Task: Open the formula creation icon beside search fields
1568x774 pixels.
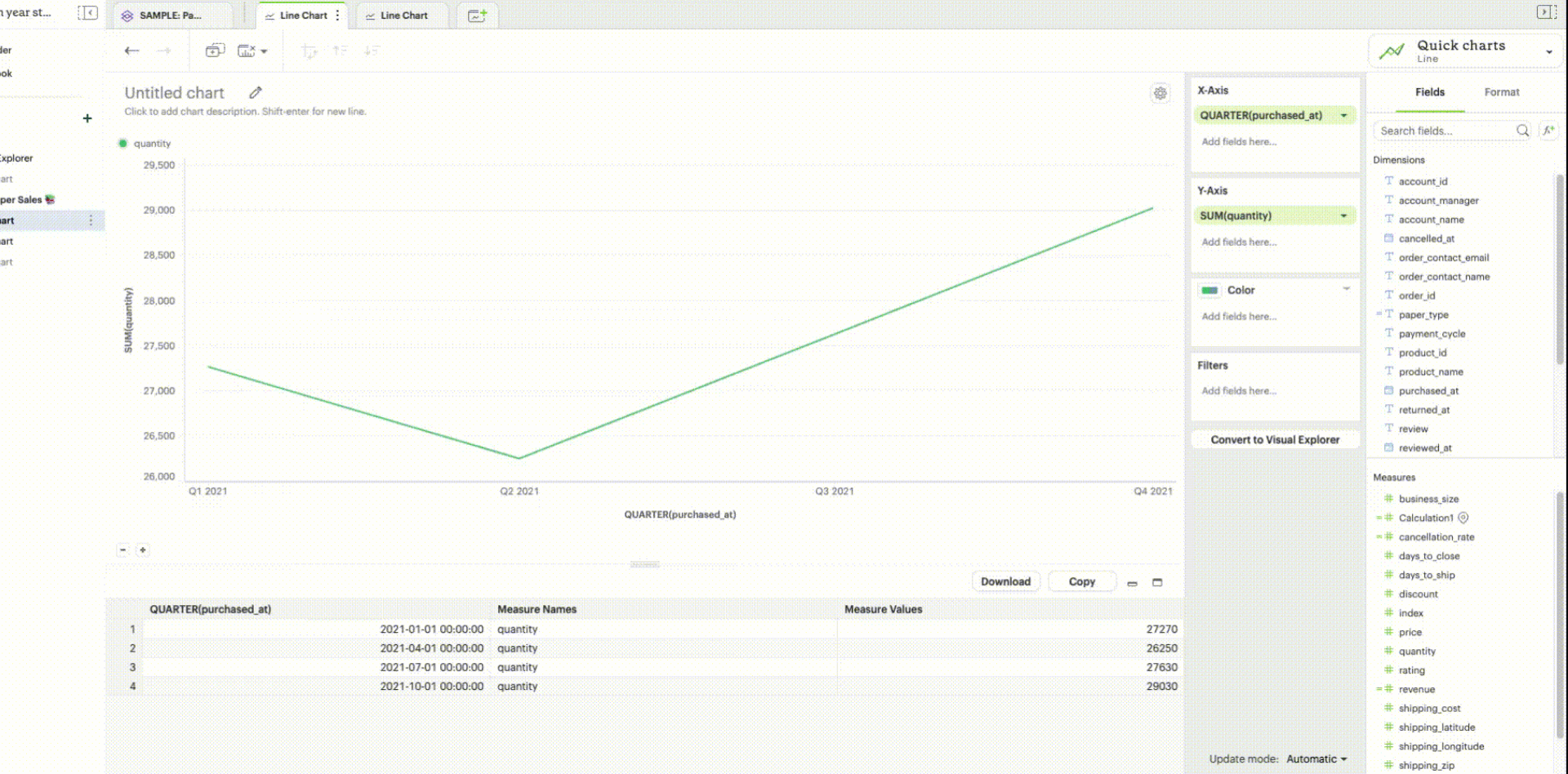Action: (1548, 130)
